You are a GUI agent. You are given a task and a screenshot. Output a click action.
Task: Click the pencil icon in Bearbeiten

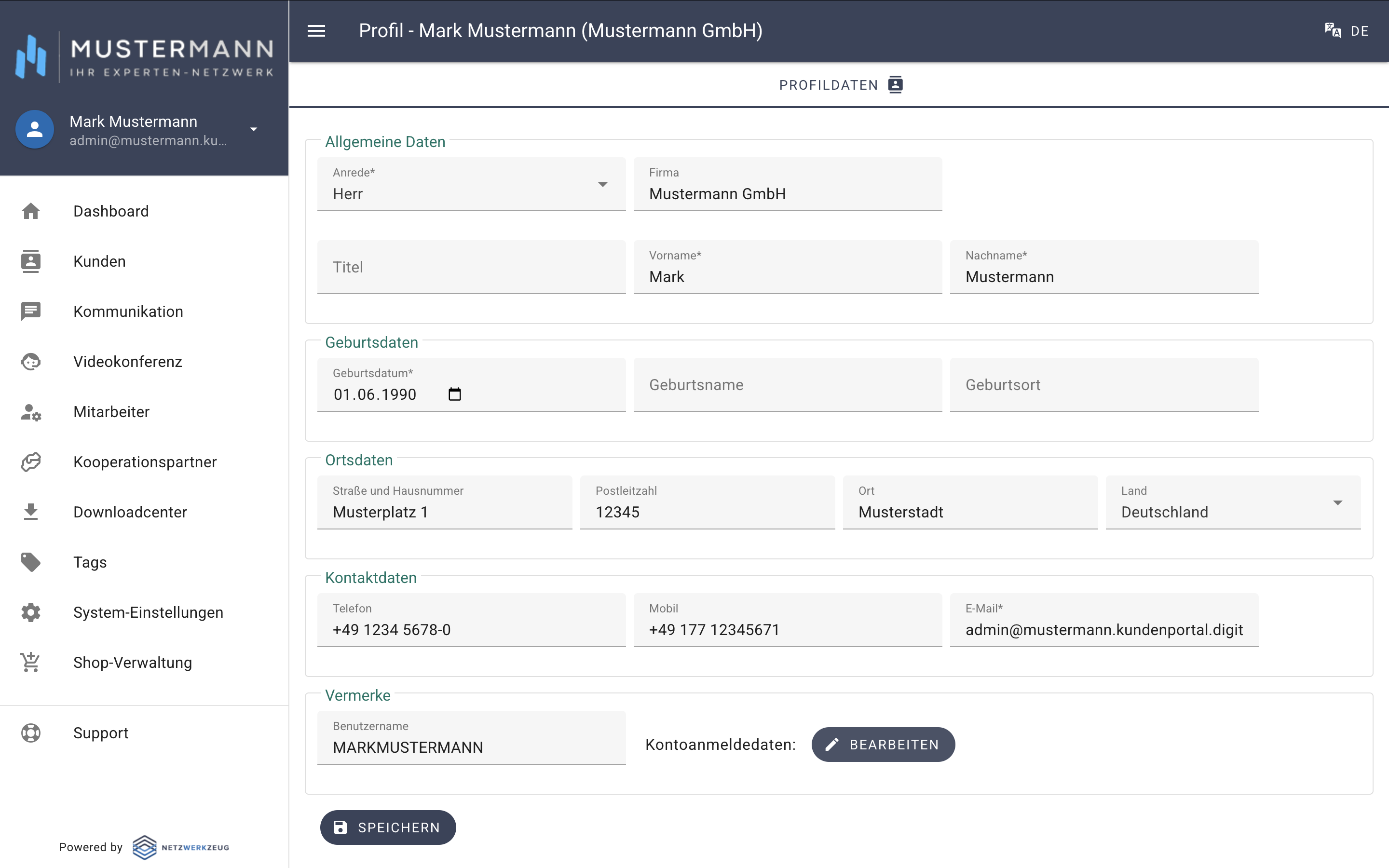point(831,745)
